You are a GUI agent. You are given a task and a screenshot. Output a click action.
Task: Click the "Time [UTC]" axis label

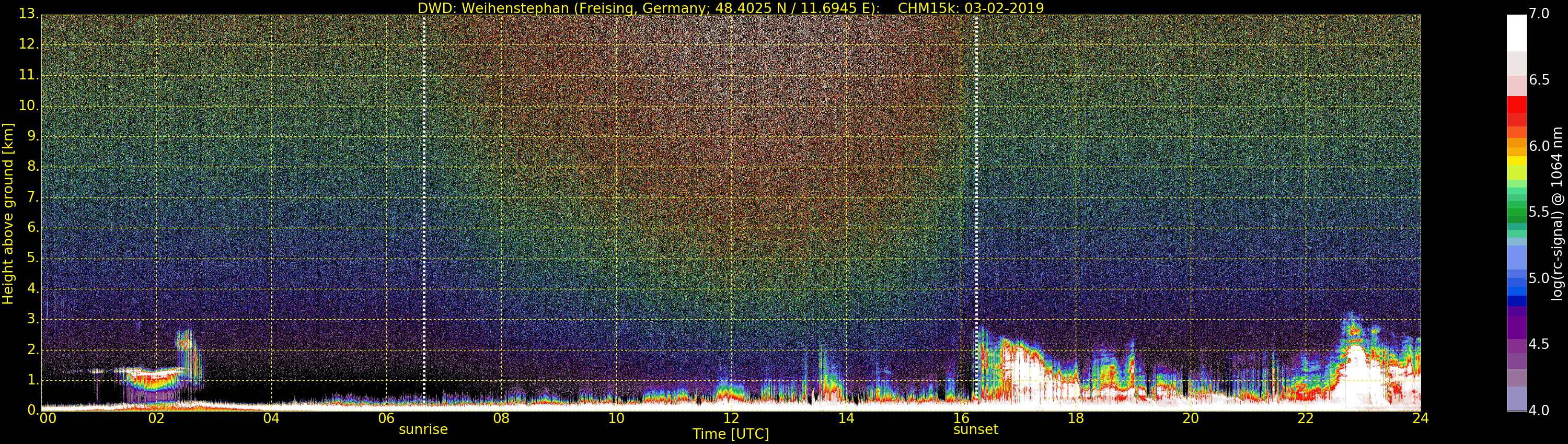[731, 434]
